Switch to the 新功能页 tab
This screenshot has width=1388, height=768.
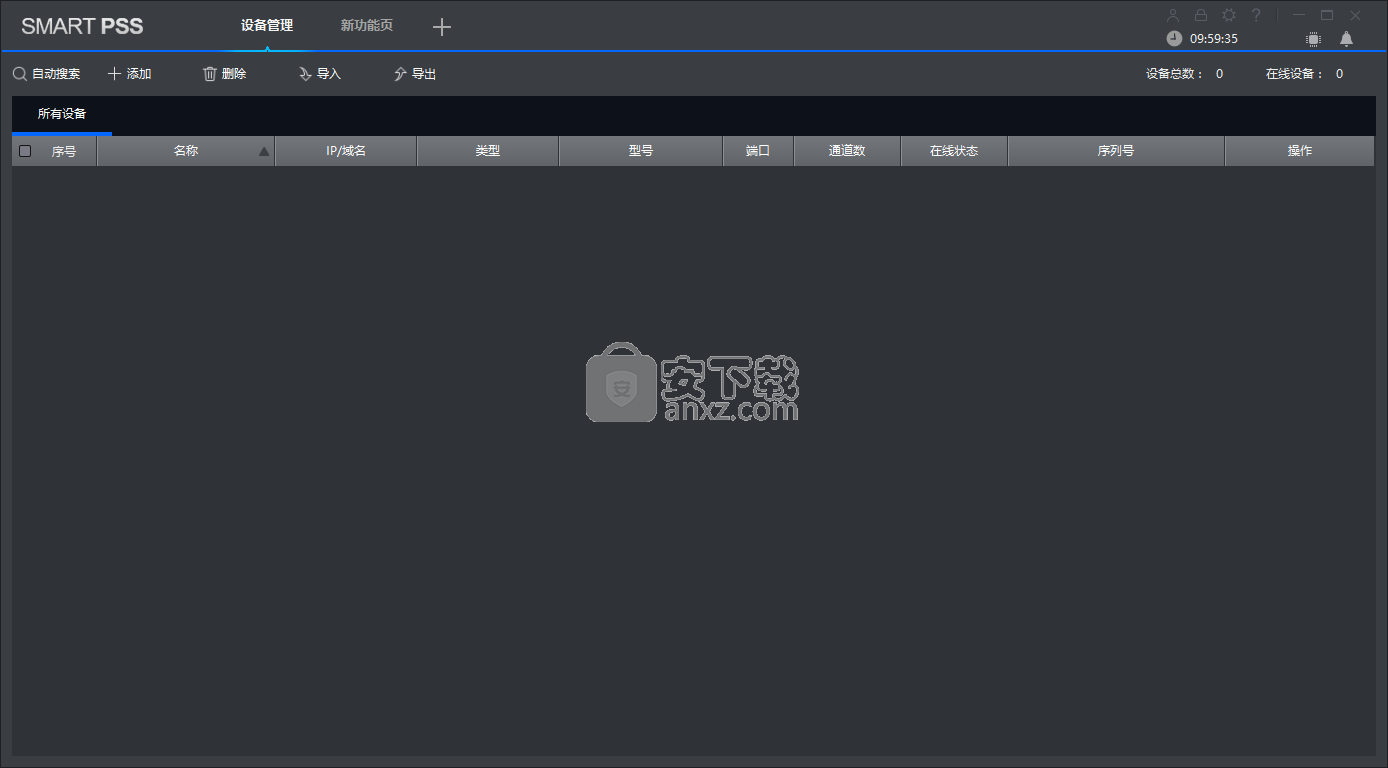pos(367,25)
